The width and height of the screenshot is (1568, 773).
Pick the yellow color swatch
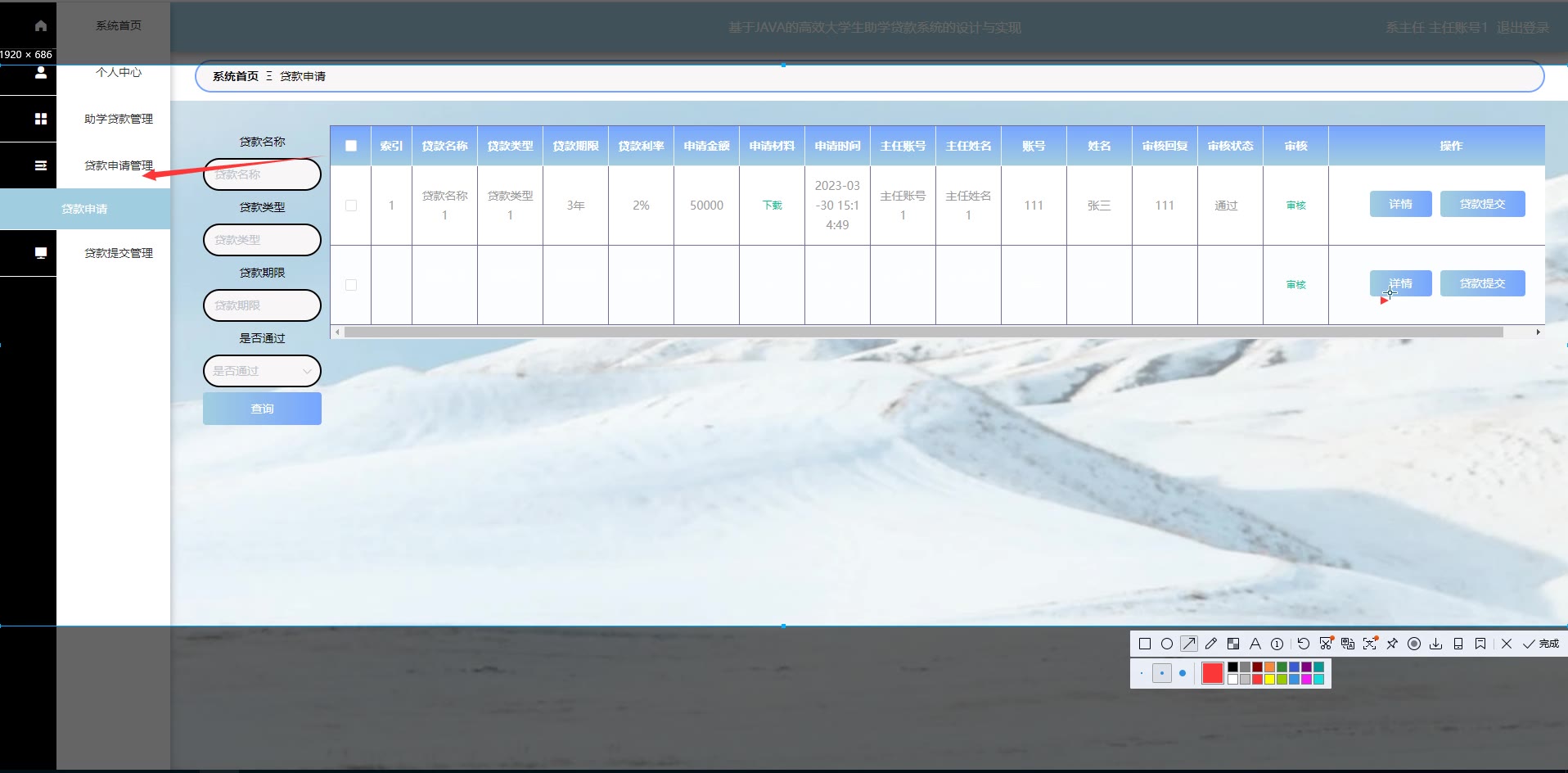(1269, 679)
